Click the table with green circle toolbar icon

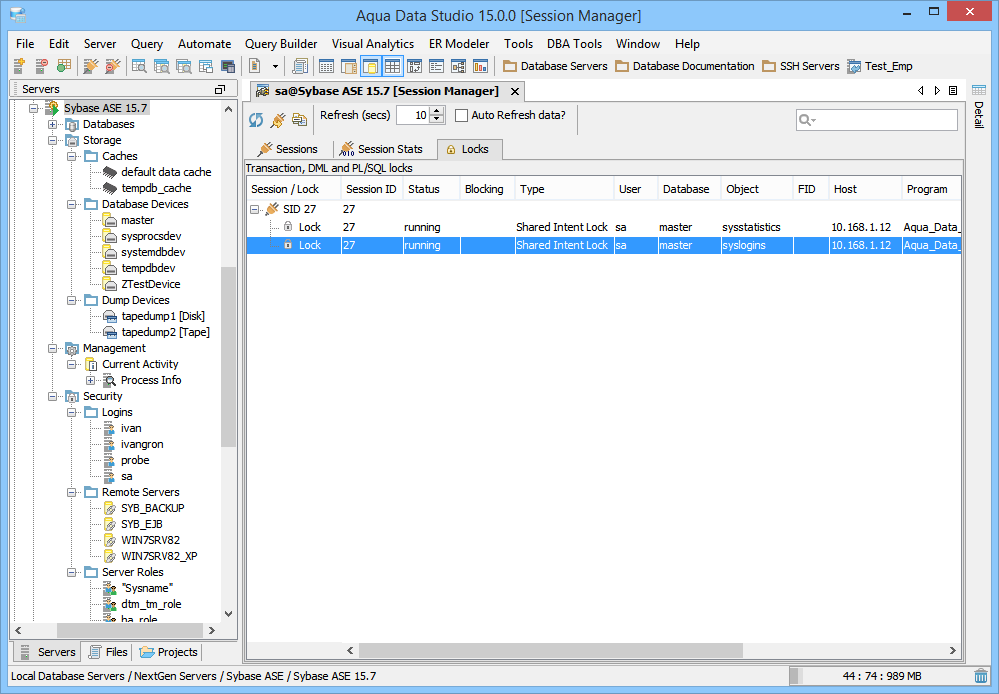click(63, 66)
